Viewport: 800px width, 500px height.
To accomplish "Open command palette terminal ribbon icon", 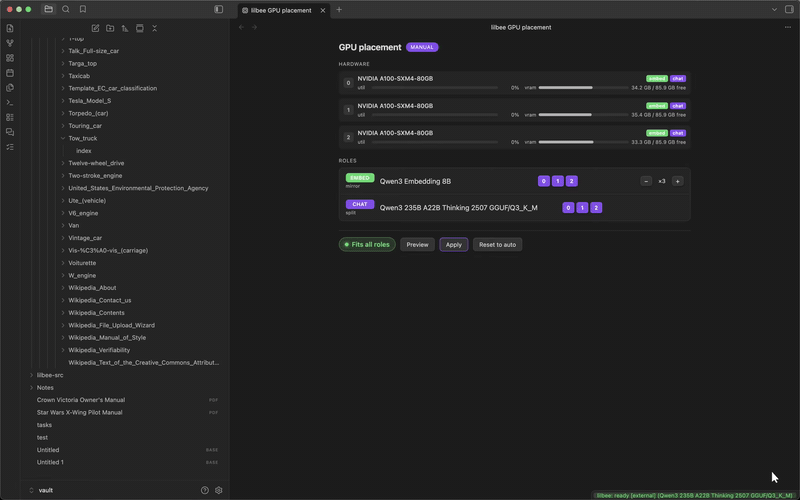I will 10,102.
